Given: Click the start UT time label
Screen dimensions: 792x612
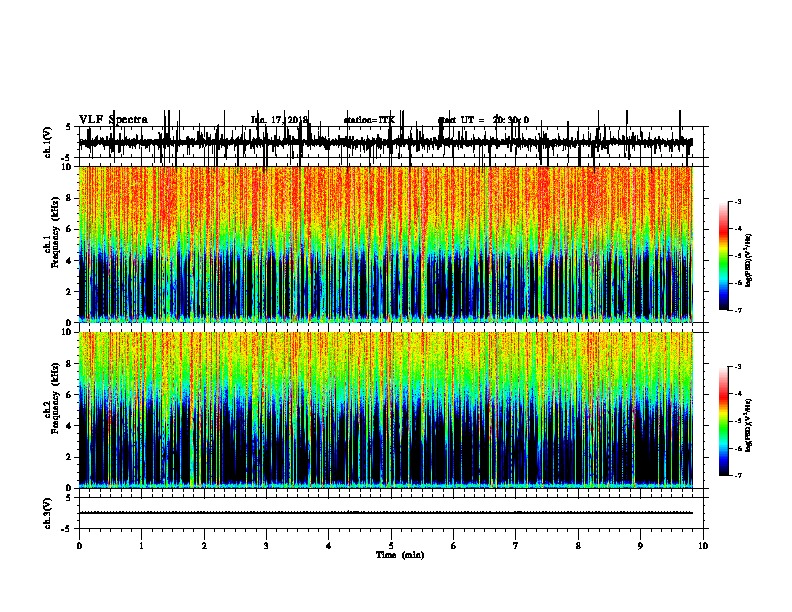Looking at the screenshot, I should [483, 120].
